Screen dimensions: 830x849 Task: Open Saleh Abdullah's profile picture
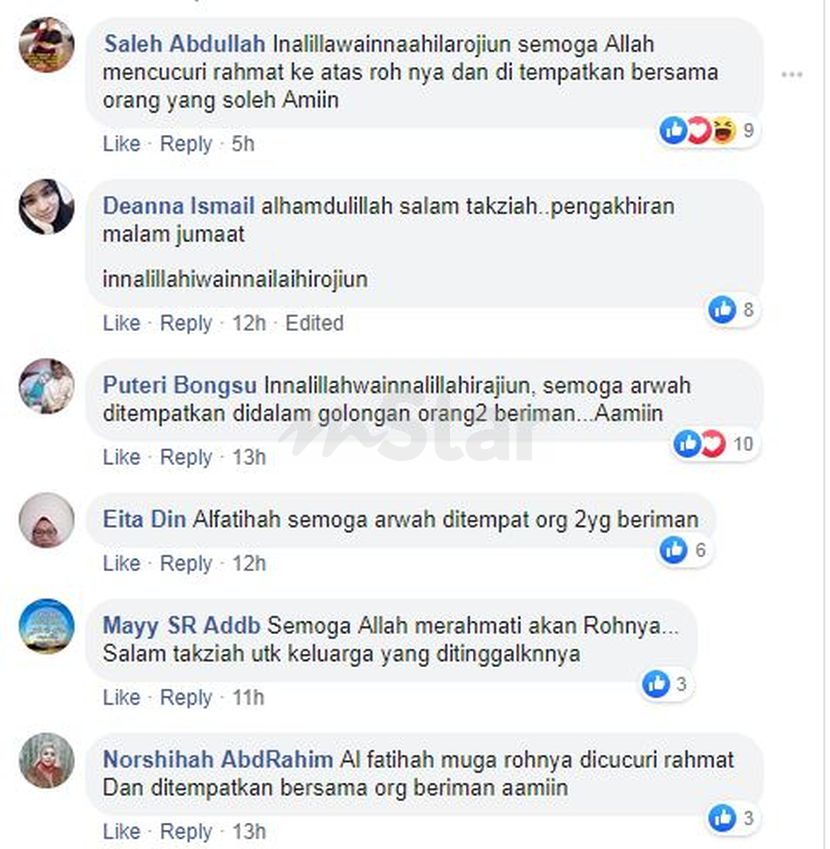click(47, 44)
